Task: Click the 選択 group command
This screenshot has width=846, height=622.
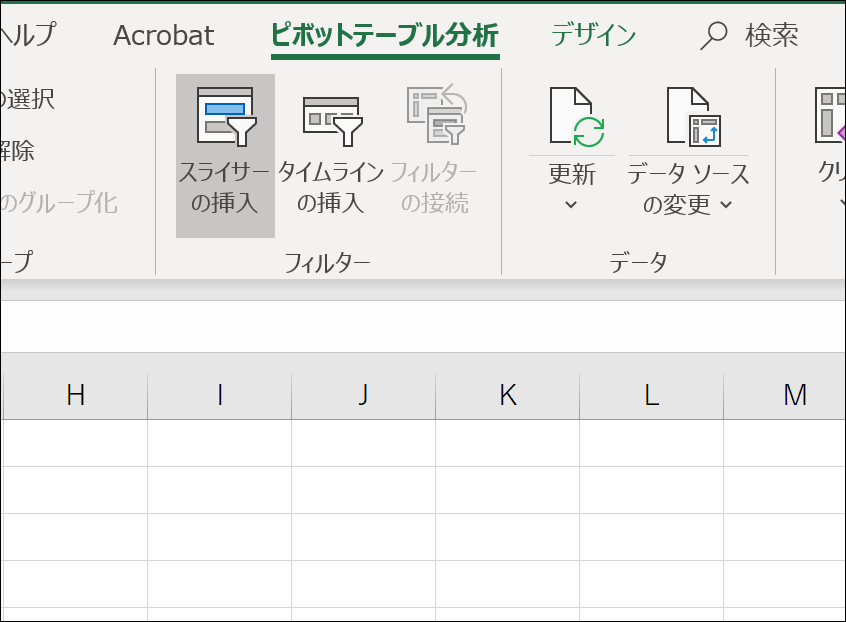Action: click(x=27, y=99)
